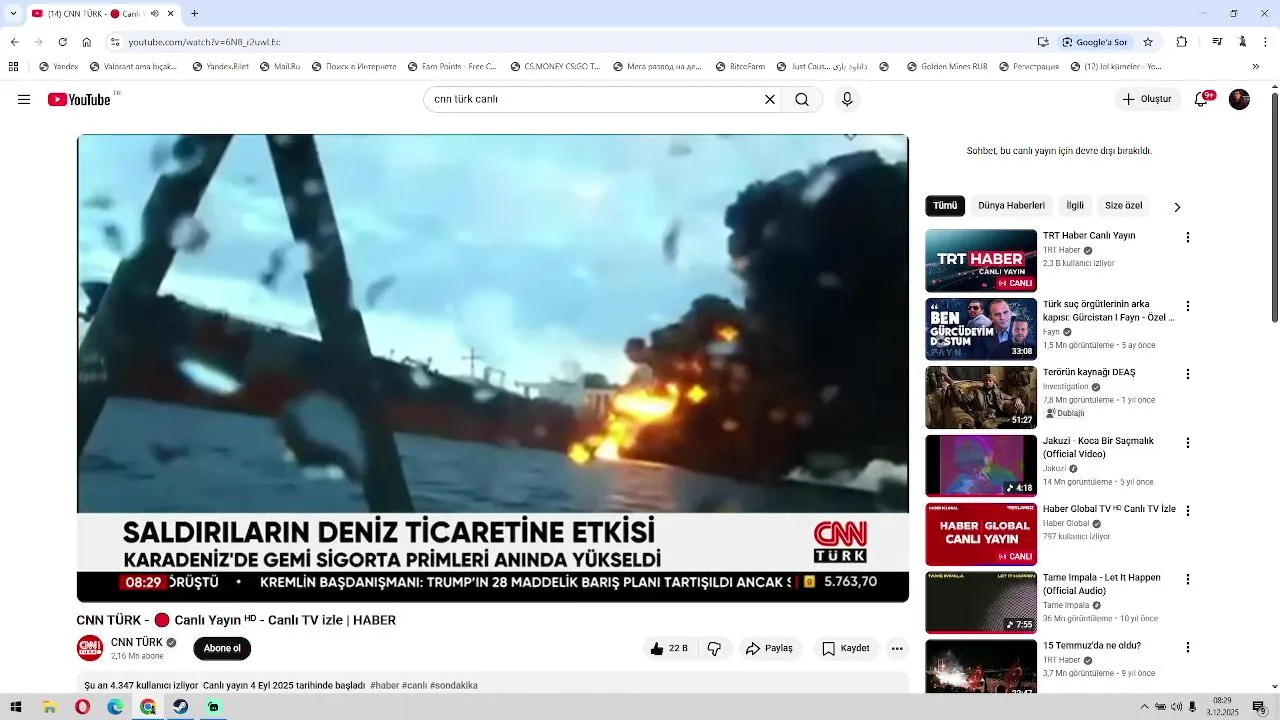Open the tab search dropdown arrow
1280x720 pixels.
coord(12,14)
